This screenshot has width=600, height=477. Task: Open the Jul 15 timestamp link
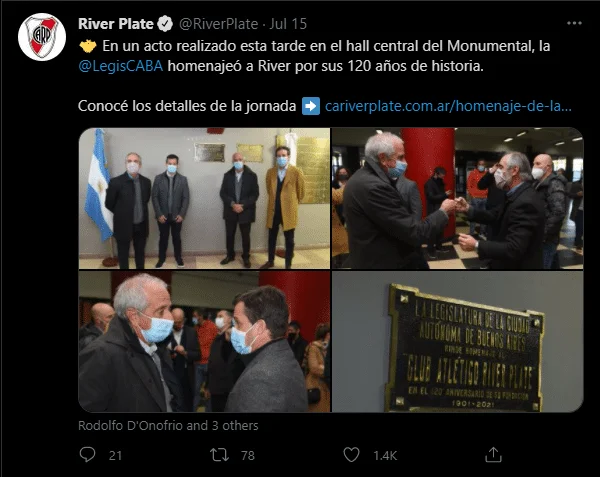pos(288,24)
